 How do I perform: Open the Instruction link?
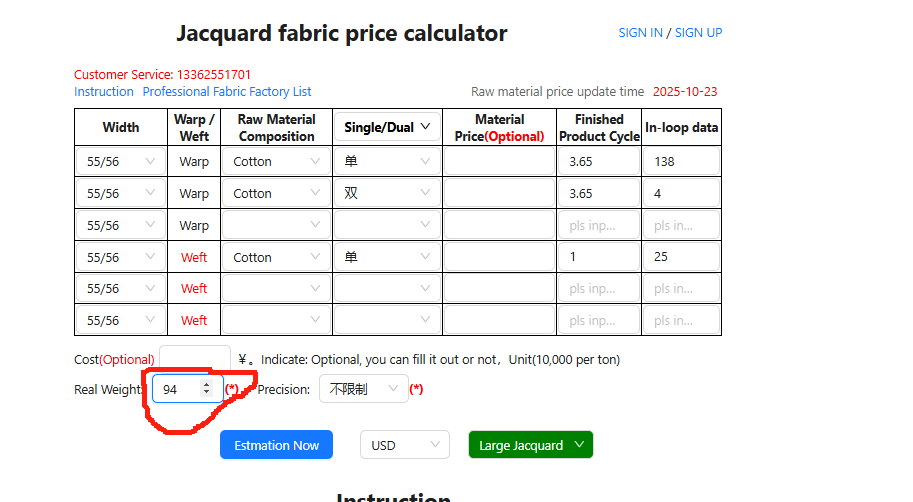tap(104, 91)
